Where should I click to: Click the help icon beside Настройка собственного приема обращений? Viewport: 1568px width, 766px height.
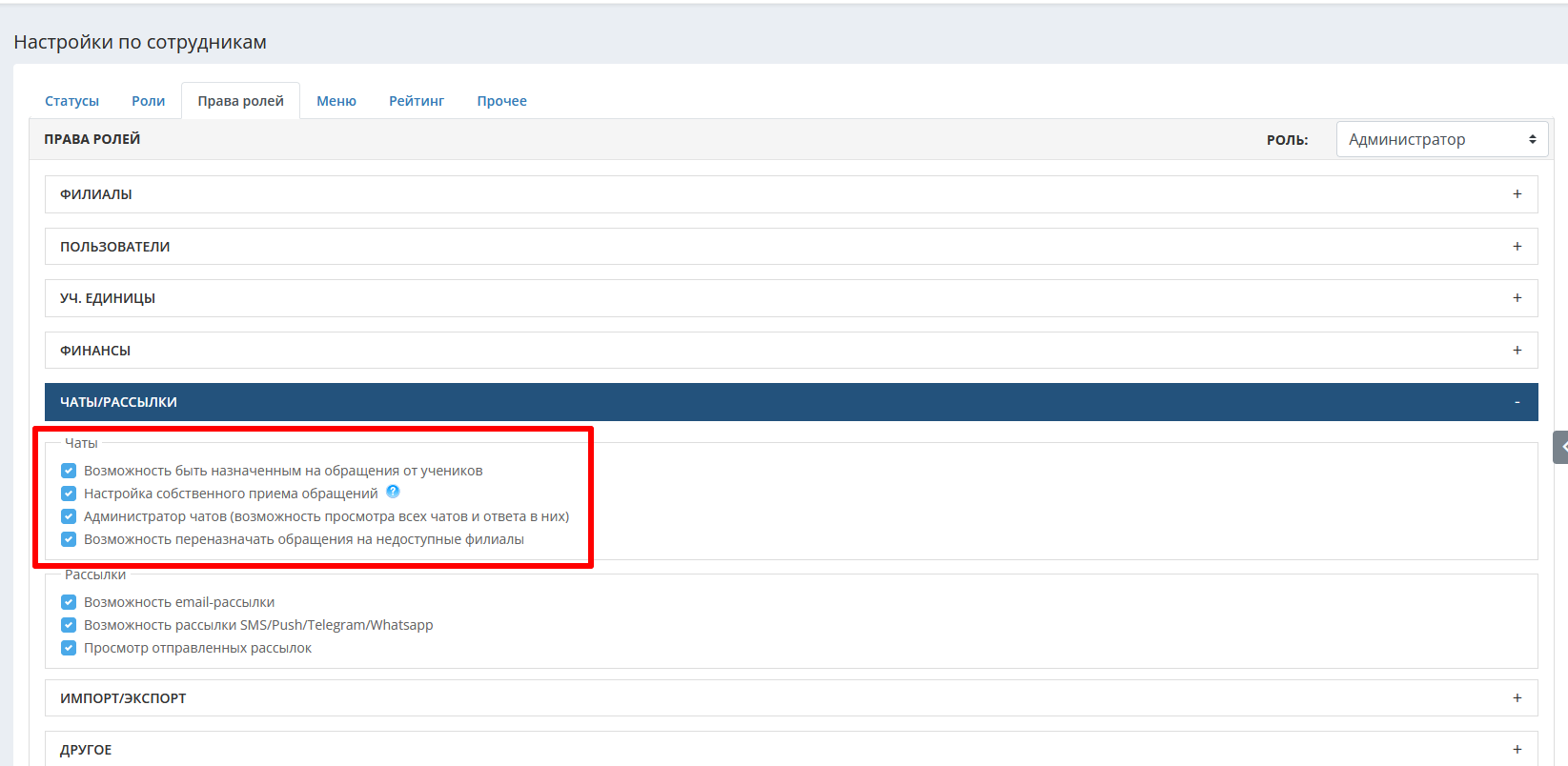393,493
